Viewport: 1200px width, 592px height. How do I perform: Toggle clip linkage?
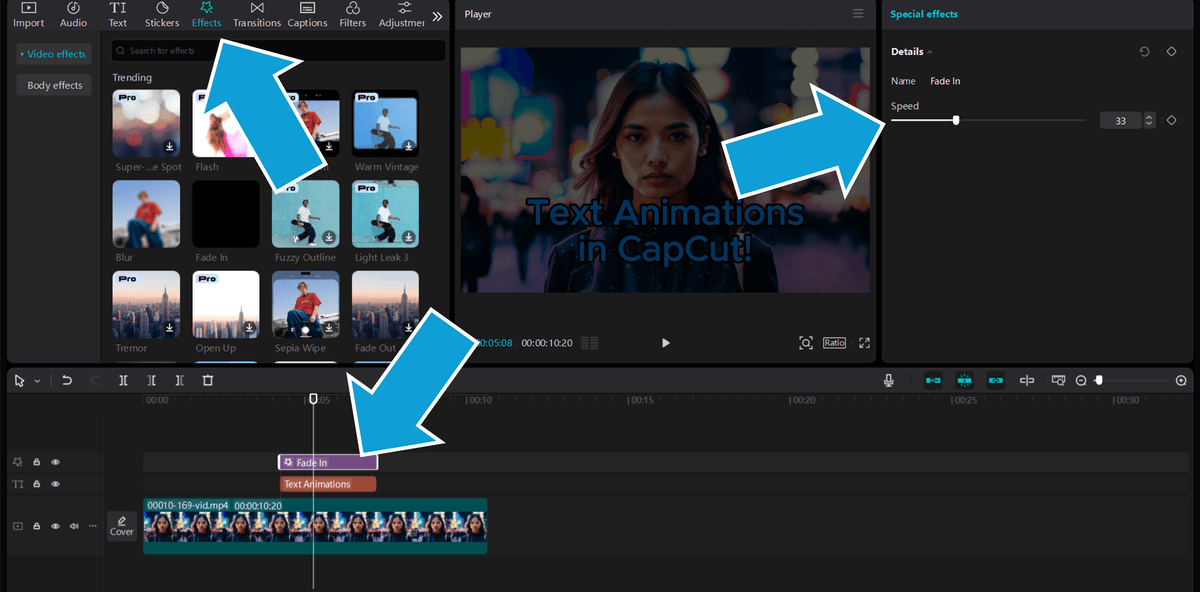pos(996,380)
